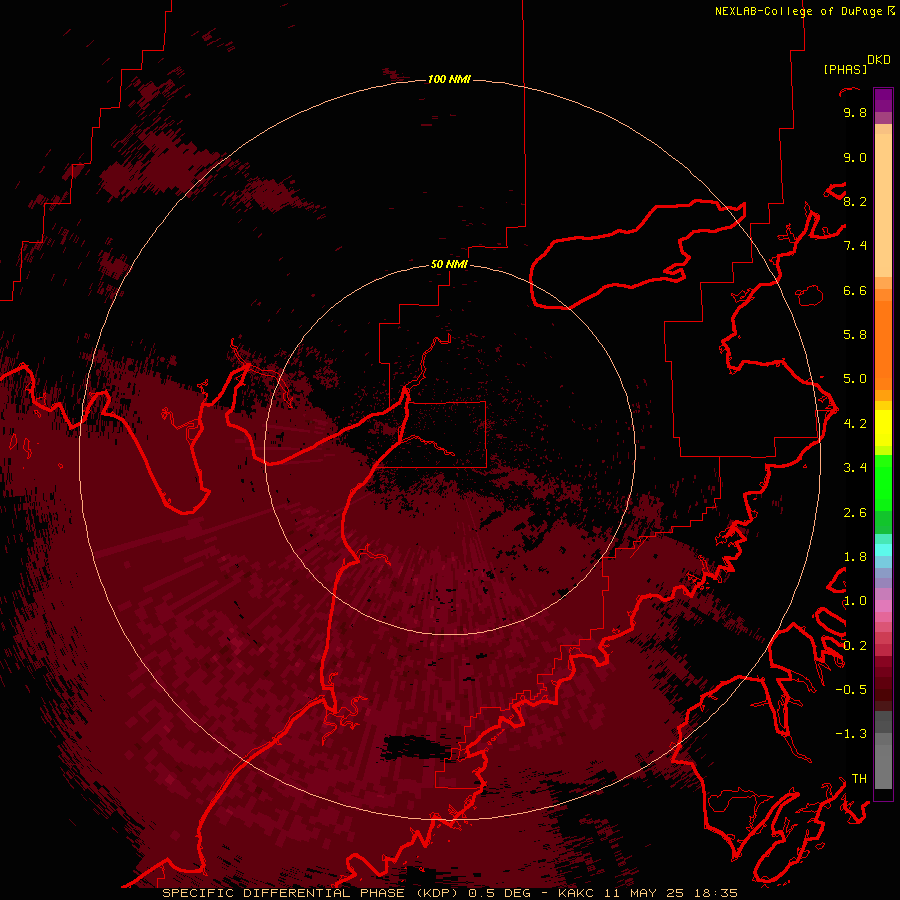Image resolution: width=900 pixels, height=900 pixels.
Task: Click the 50 NMI range ring label
Action: [449, 264]
